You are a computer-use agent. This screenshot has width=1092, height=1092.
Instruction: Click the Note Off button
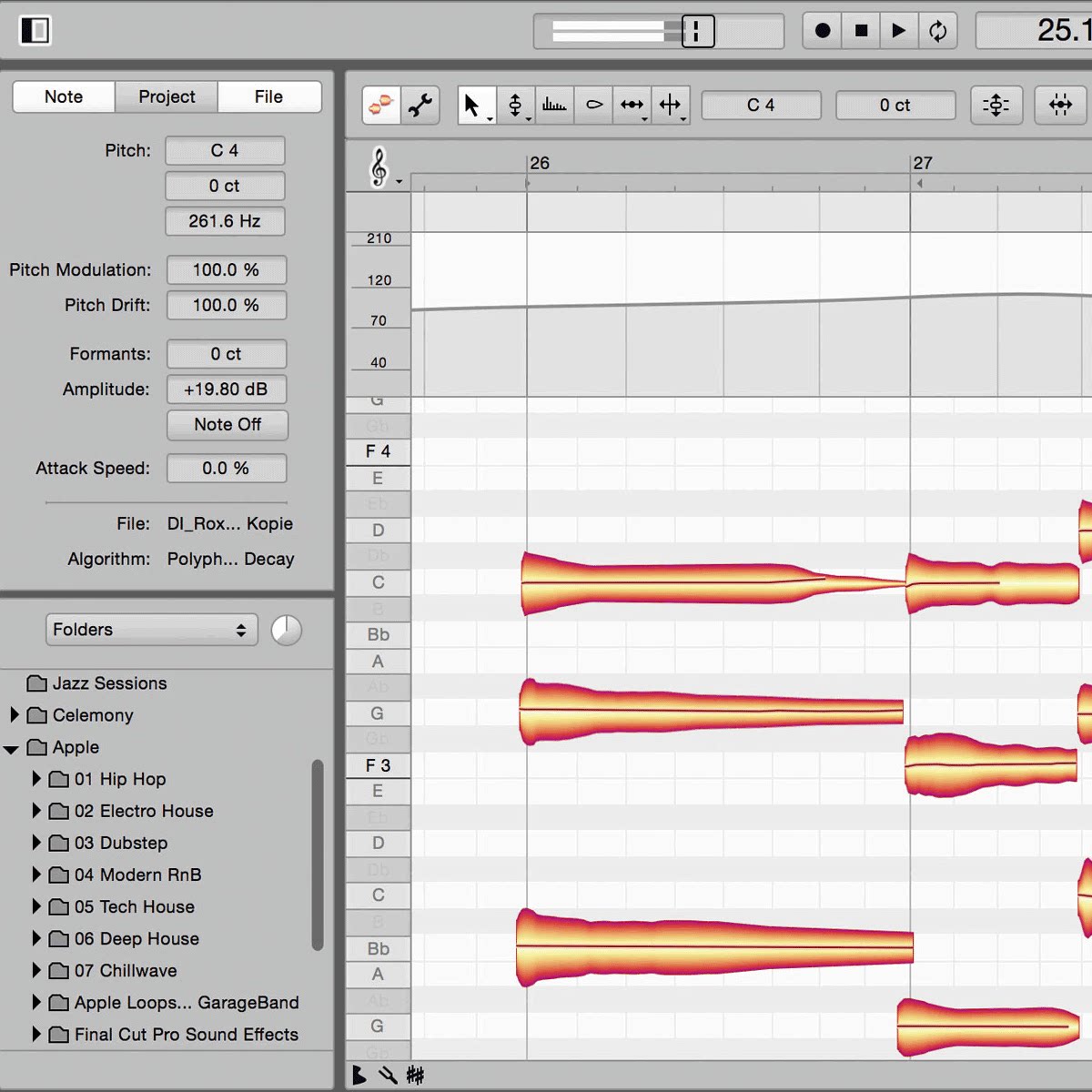(227, 425)
